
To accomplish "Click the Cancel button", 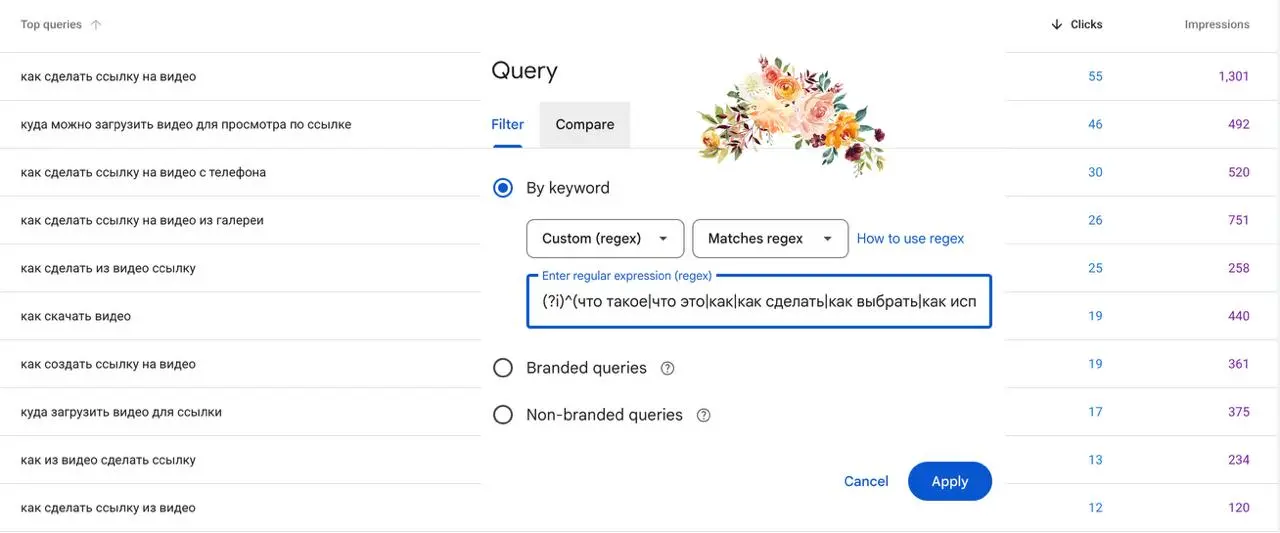I will [866, 481].
